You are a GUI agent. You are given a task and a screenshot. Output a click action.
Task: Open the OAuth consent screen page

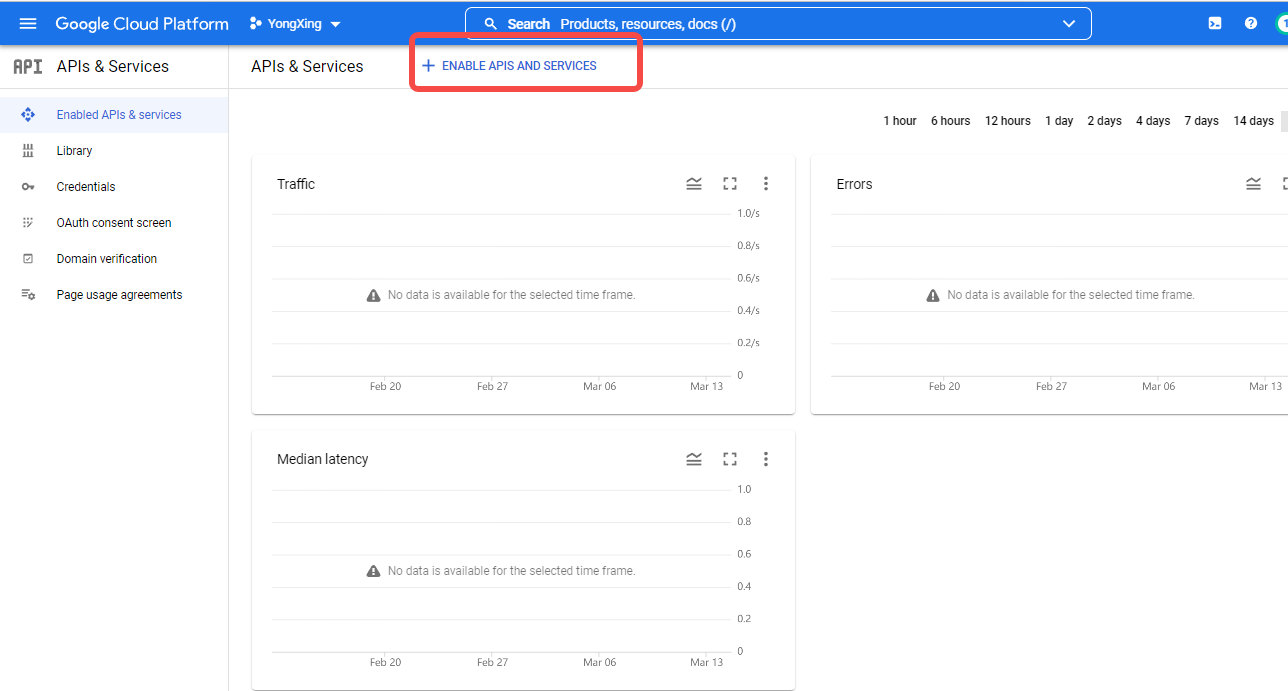(114, 223)
